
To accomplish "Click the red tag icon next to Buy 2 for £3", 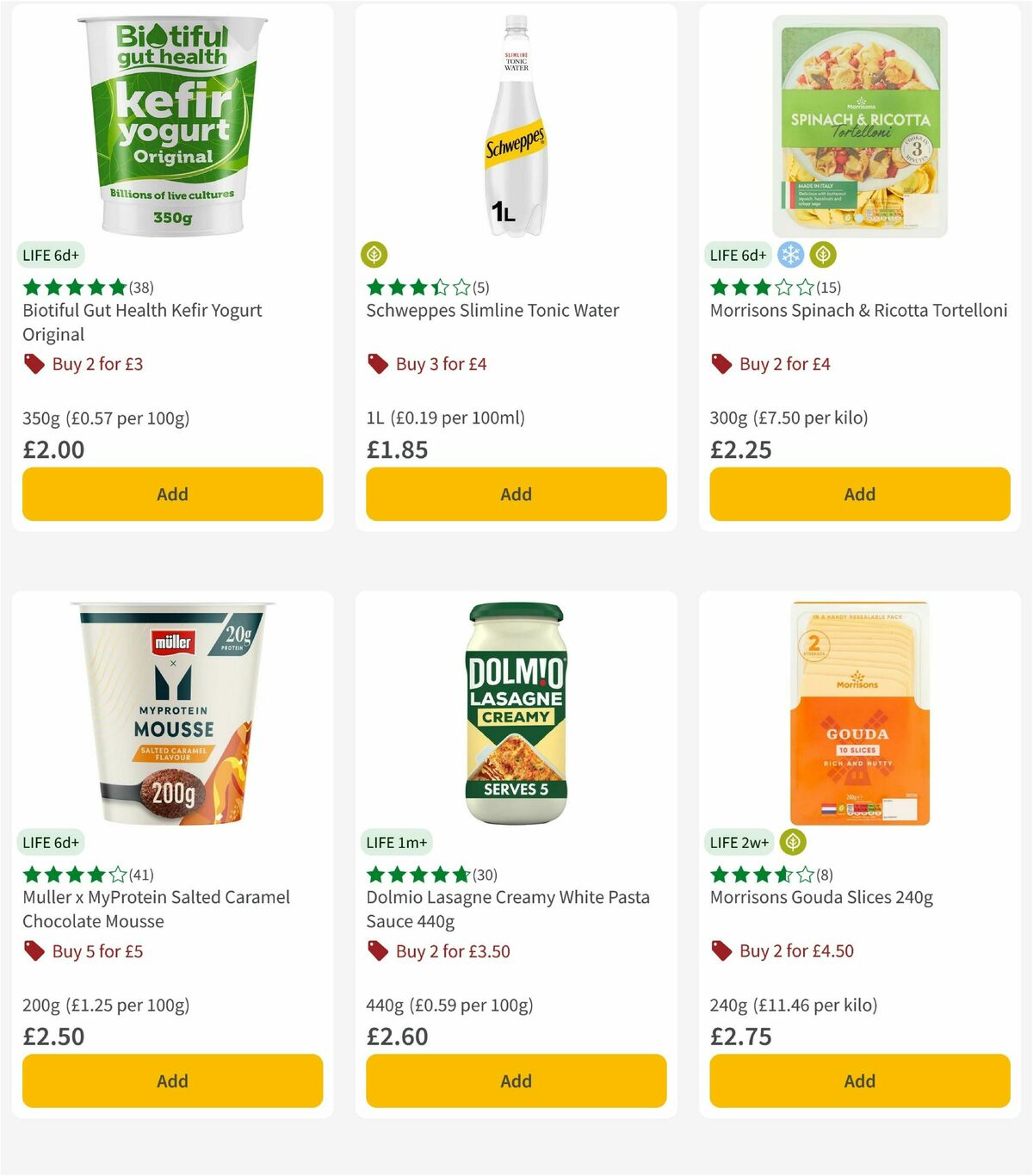I will tap(34, 364).
